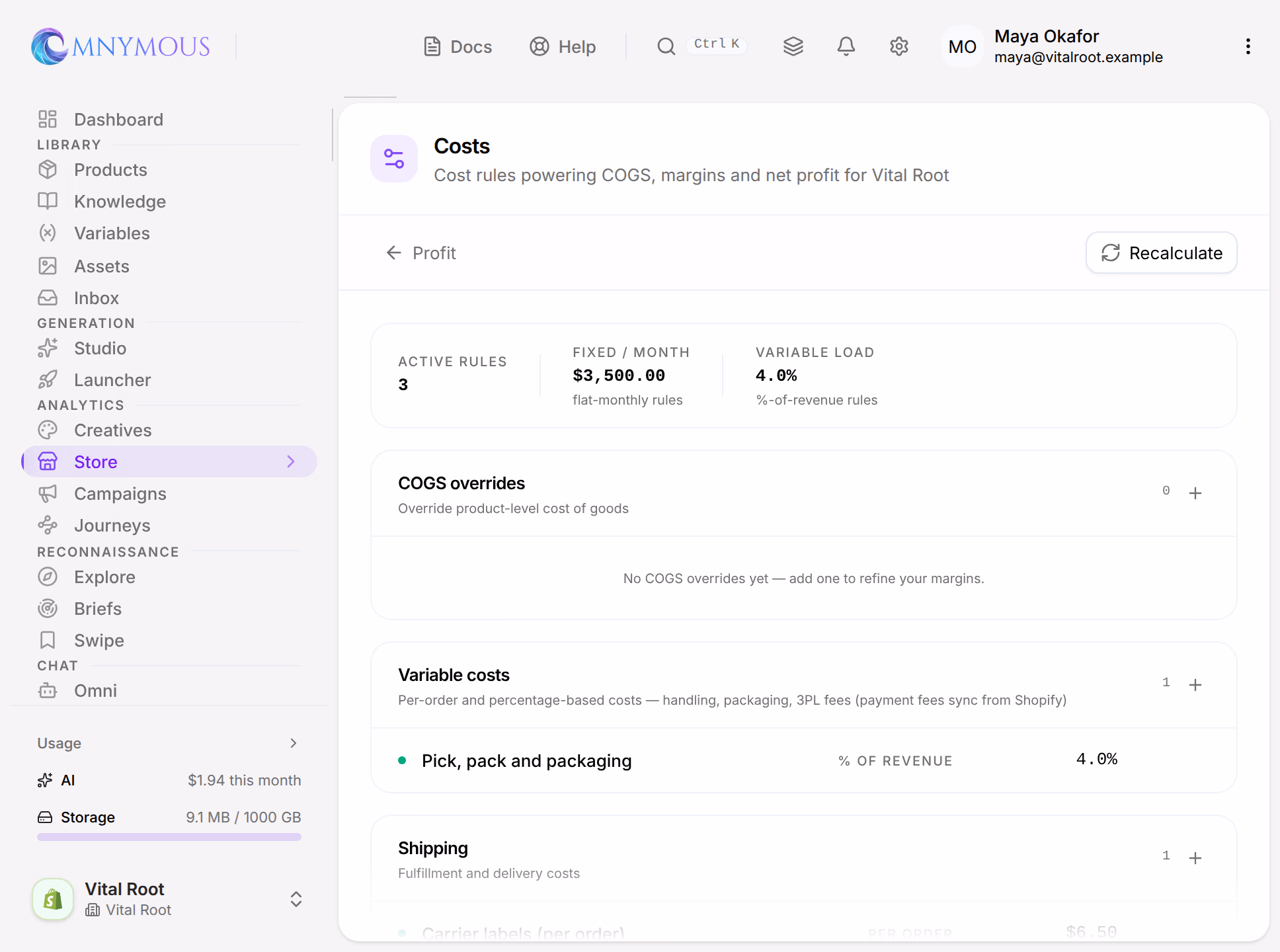Viewport: 1280px width, 952px height.
Task: Open Campaigns in sidebar
Action: 169,493
